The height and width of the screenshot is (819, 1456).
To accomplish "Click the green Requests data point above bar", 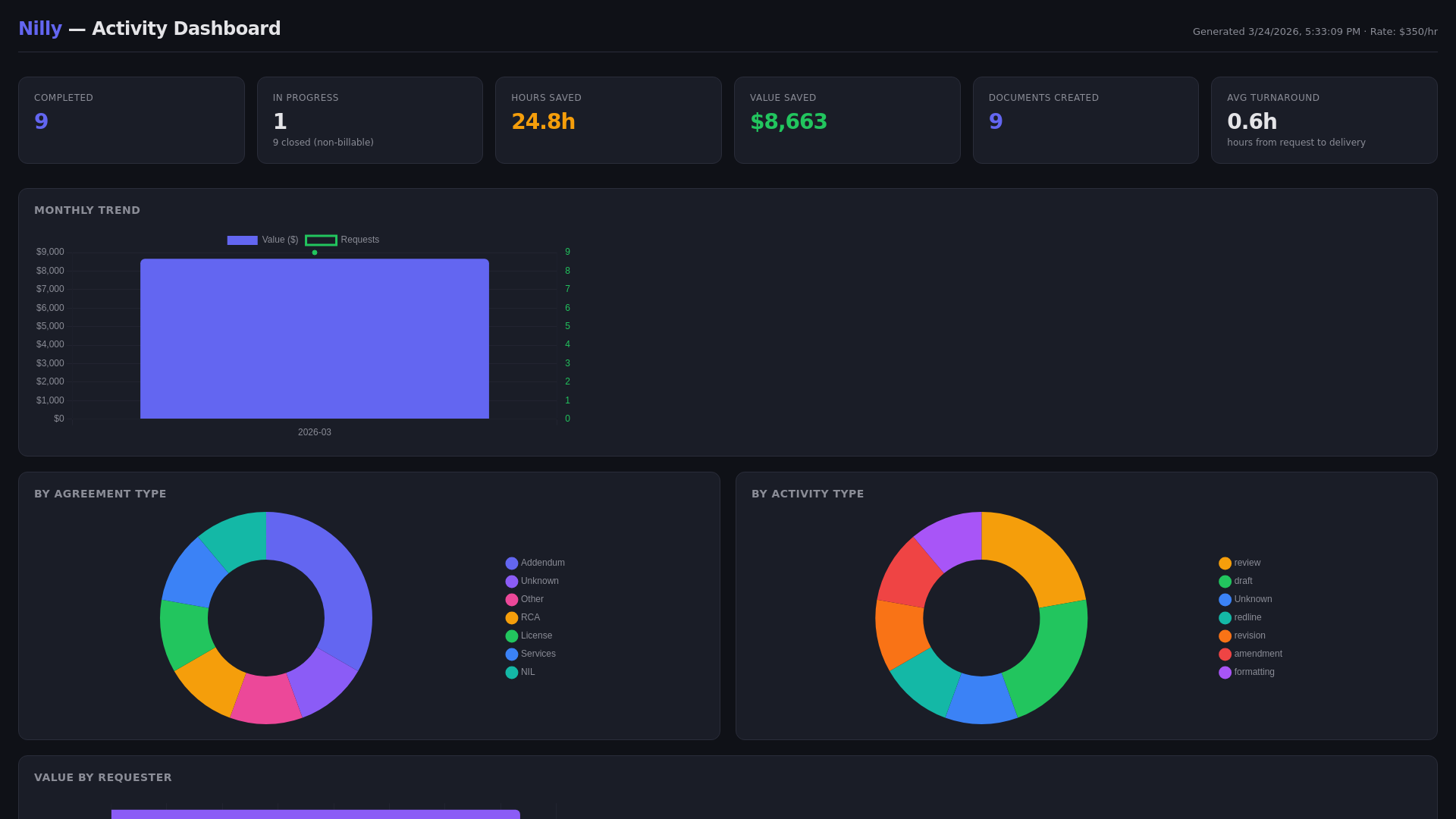I will pyautogui.click(x=315, y=253).
